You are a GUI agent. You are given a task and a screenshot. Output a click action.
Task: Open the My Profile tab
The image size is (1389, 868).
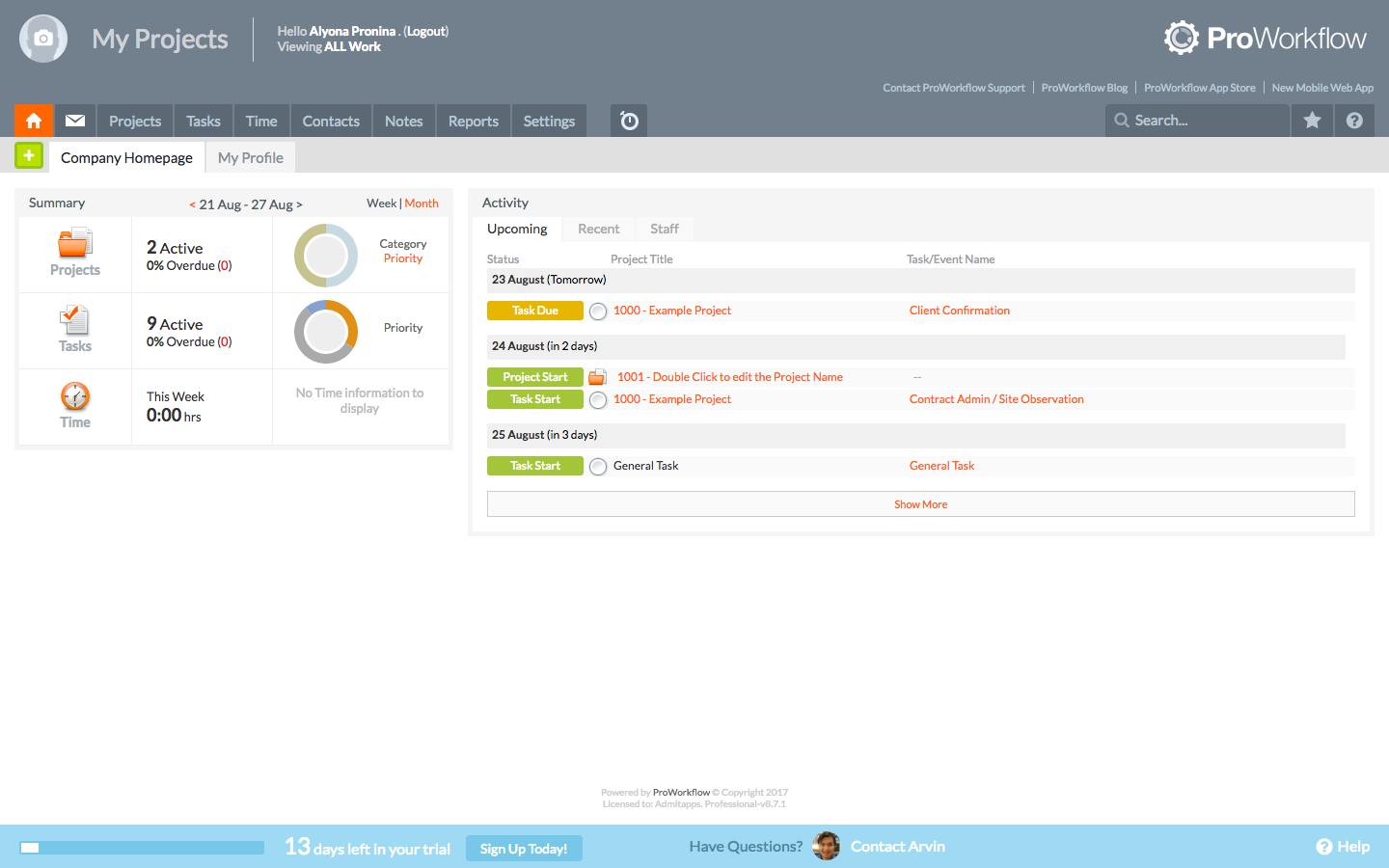tap(250, 156)
